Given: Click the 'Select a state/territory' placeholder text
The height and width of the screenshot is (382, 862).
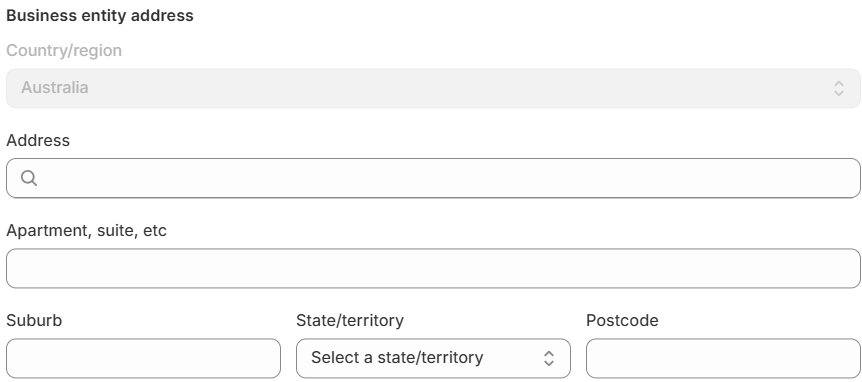Looking at the screenshot, I should coord(397,358).
